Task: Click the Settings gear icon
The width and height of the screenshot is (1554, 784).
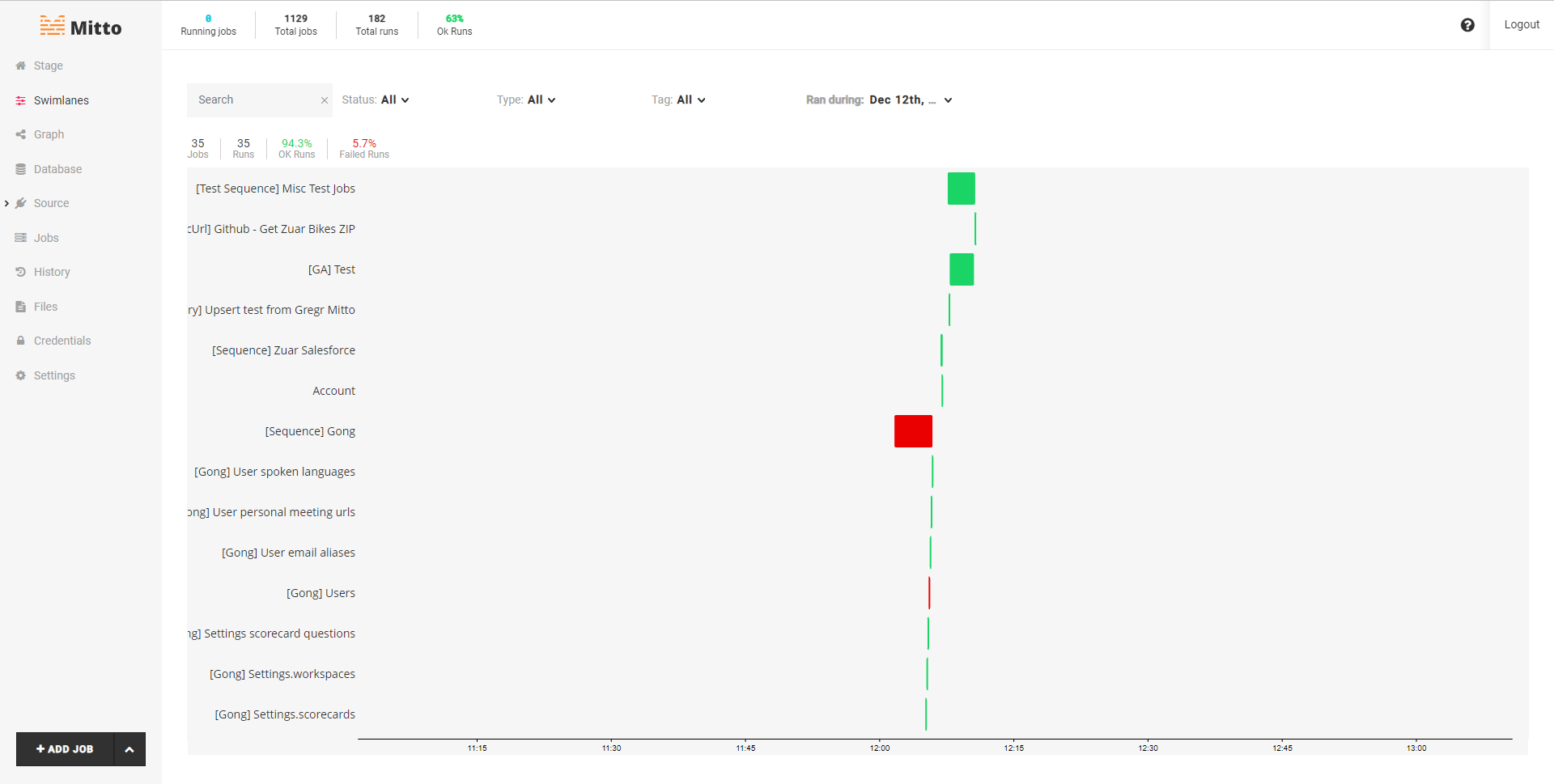Action: [21, 375]
